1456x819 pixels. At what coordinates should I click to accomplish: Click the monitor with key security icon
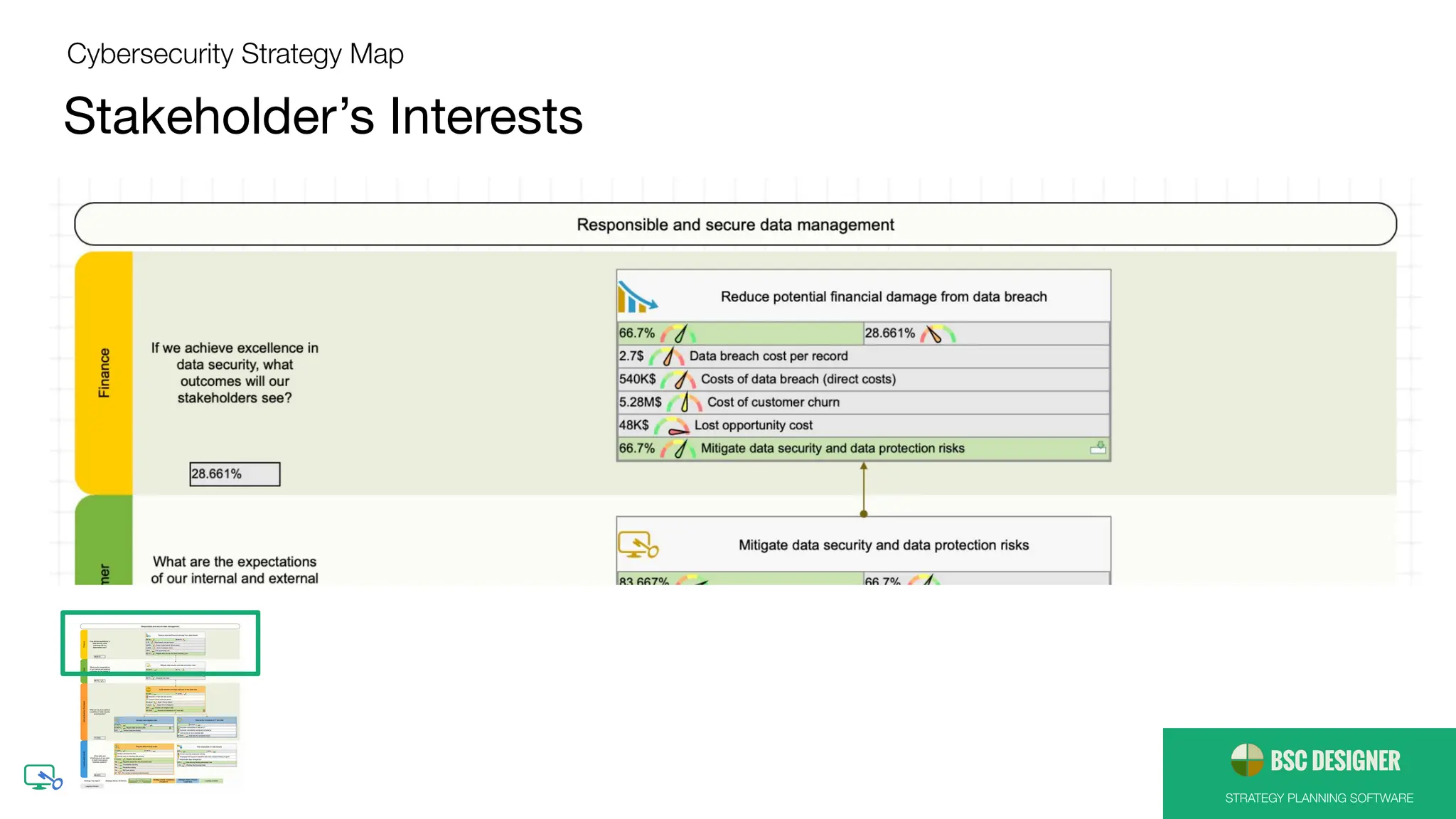tap(638, 545)
